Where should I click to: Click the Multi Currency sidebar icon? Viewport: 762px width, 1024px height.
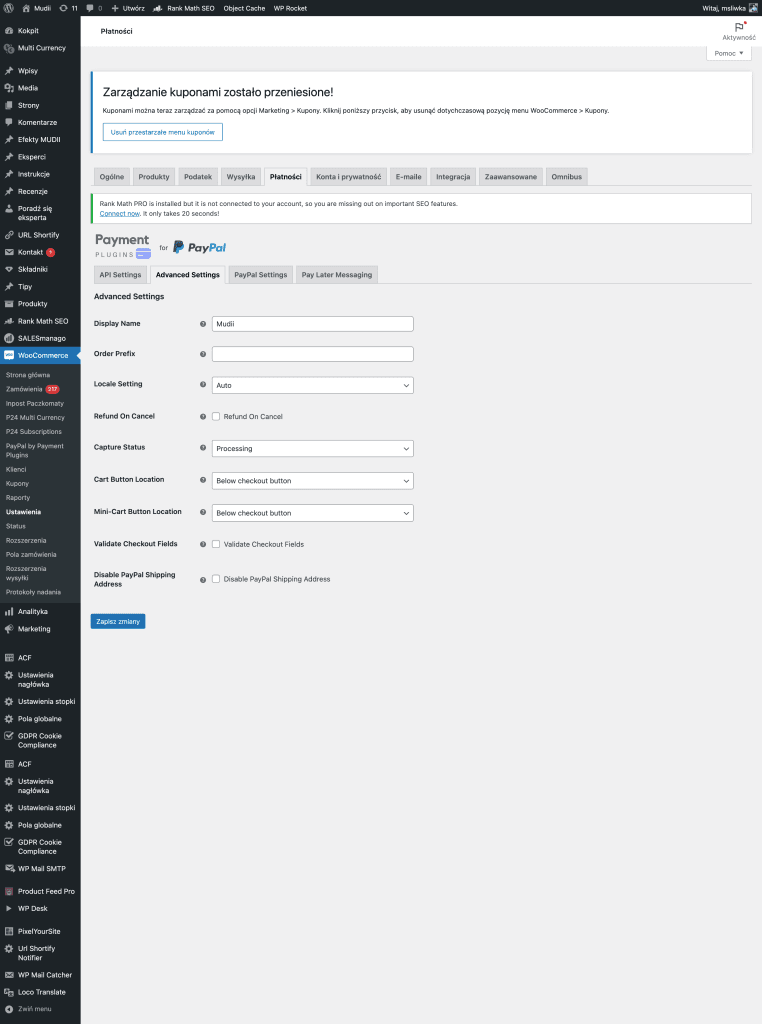click(x=9, y=48)
